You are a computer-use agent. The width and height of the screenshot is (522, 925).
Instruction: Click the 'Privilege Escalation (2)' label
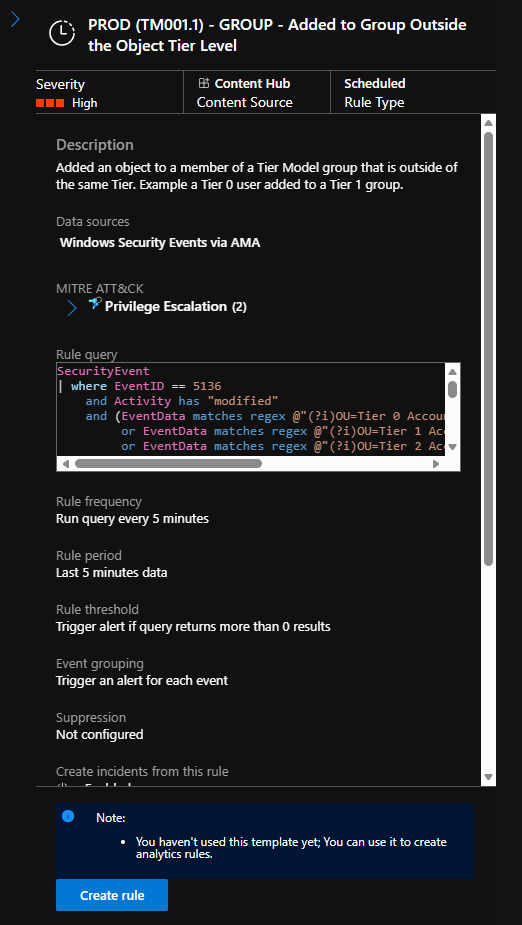click(x=176, y=307)
